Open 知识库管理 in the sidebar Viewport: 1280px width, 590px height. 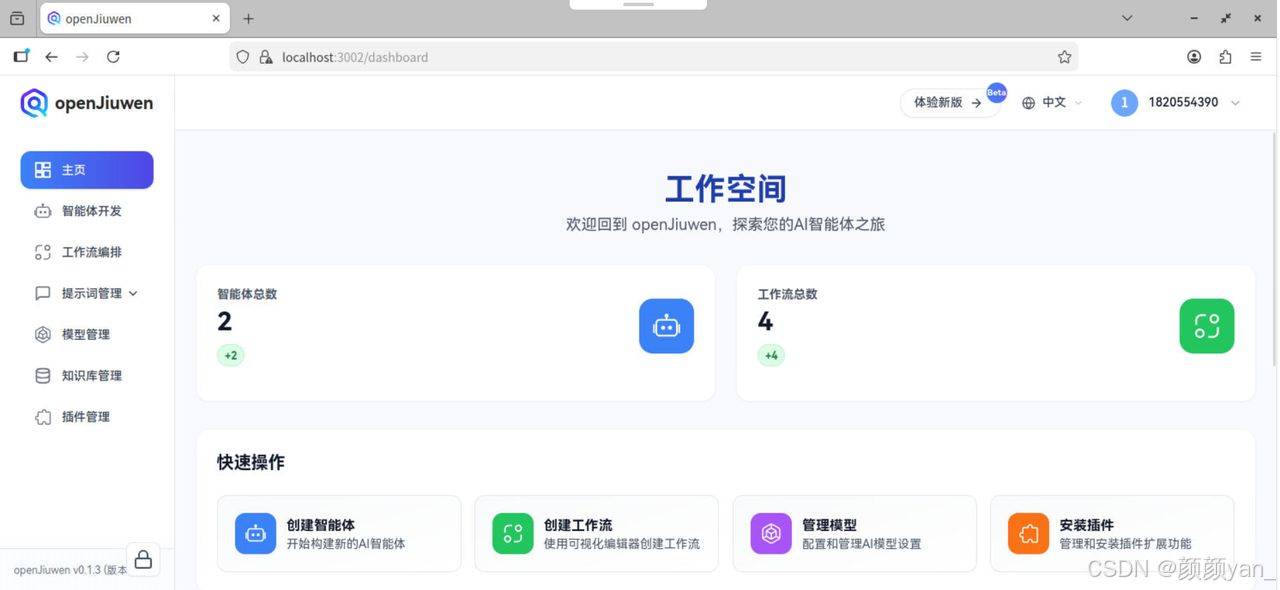[87, 376]
